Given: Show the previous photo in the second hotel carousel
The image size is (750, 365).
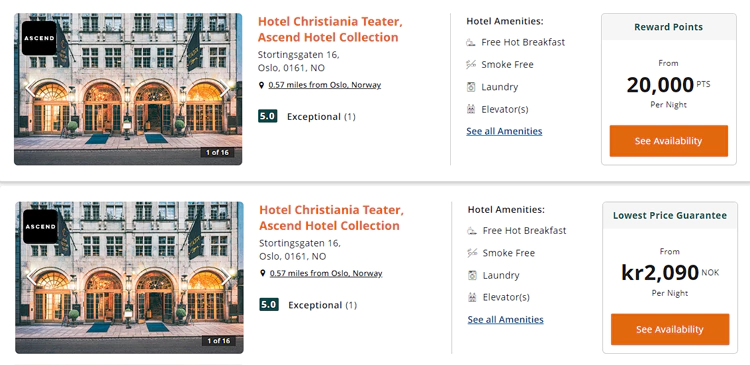Looking at the screenshot, I should click(x=33, y=277).
